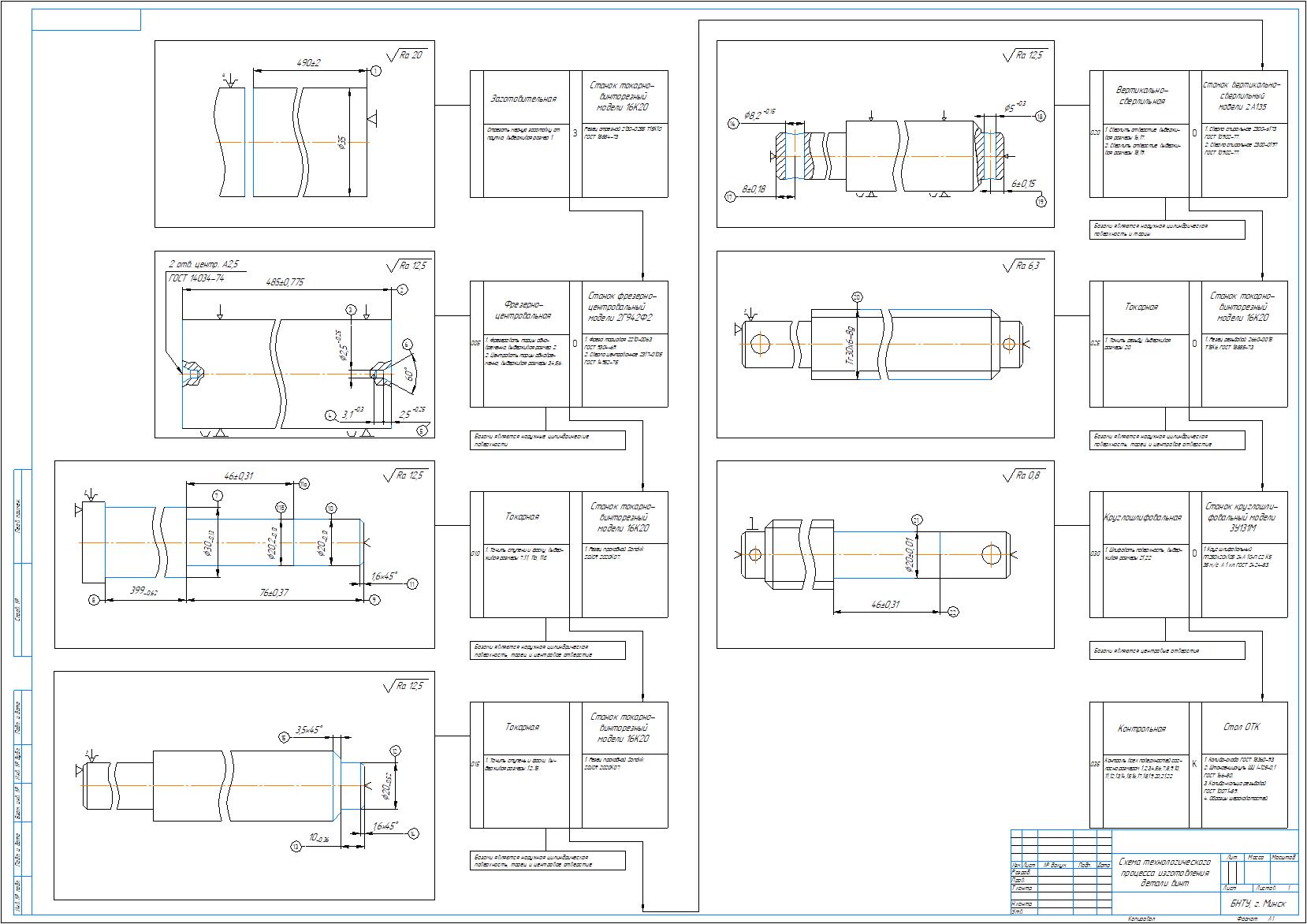
Task: Select the 76±0,37 dimension text
Action: pyautogui.click(x=274, y=592)
